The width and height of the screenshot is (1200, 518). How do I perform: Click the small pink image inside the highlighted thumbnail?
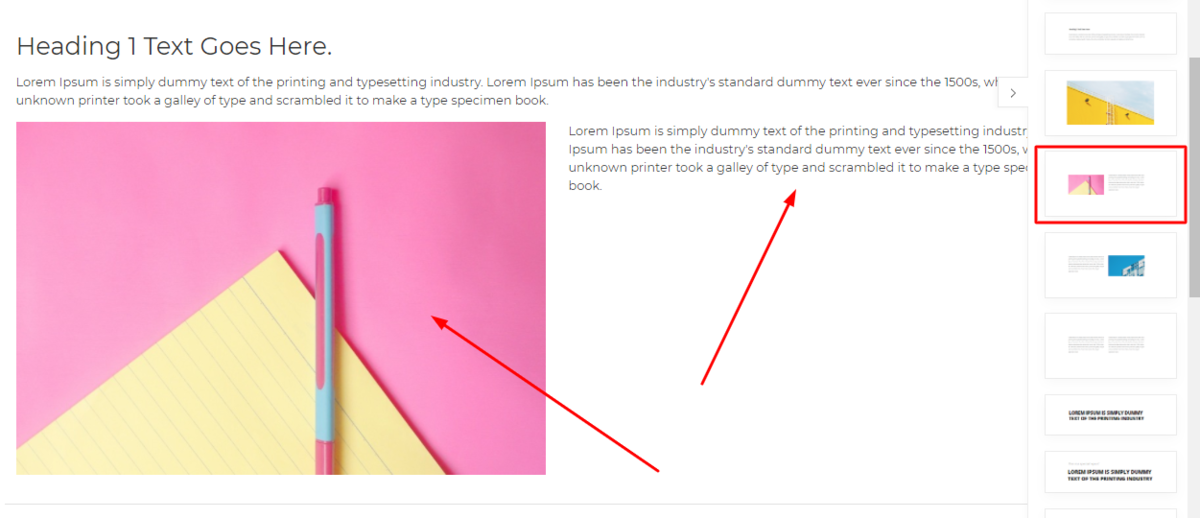point(1086,184)
